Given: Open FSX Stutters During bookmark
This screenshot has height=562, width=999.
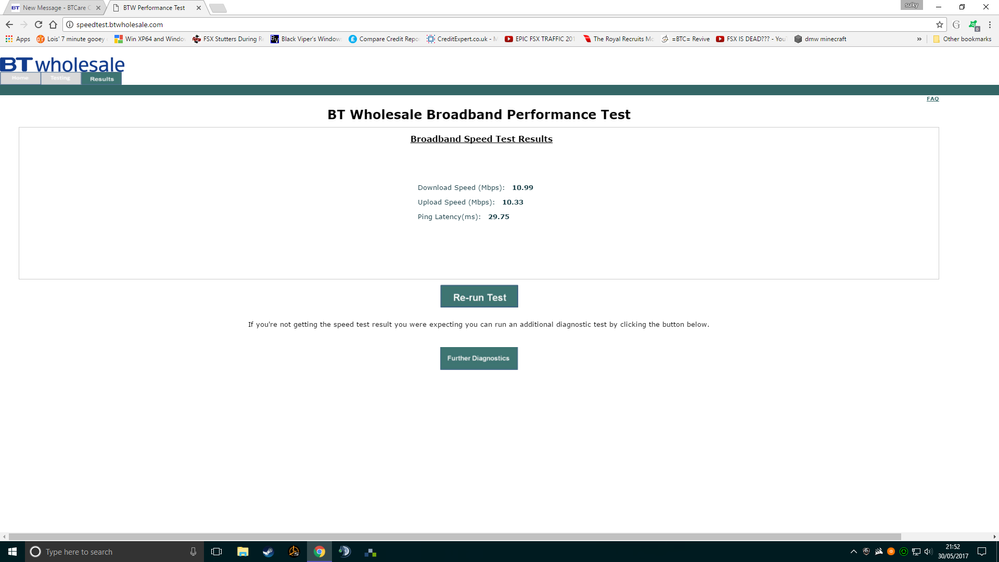Looking at the screenshot, I should [227, 39].
